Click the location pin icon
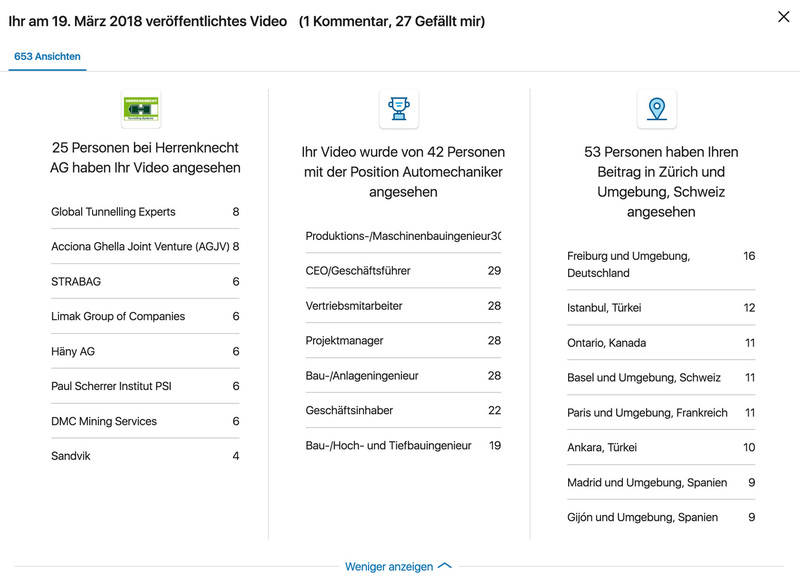 point(656,108)
